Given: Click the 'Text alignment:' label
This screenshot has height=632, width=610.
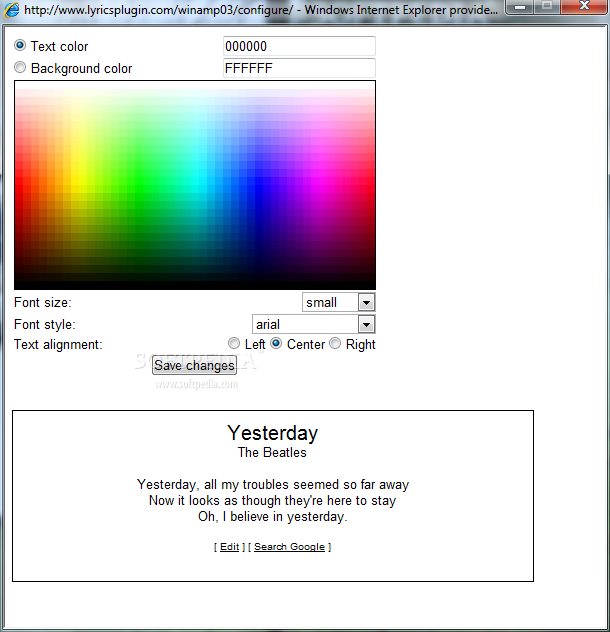Looking at the screenshot, I should [x=58, y=345].
